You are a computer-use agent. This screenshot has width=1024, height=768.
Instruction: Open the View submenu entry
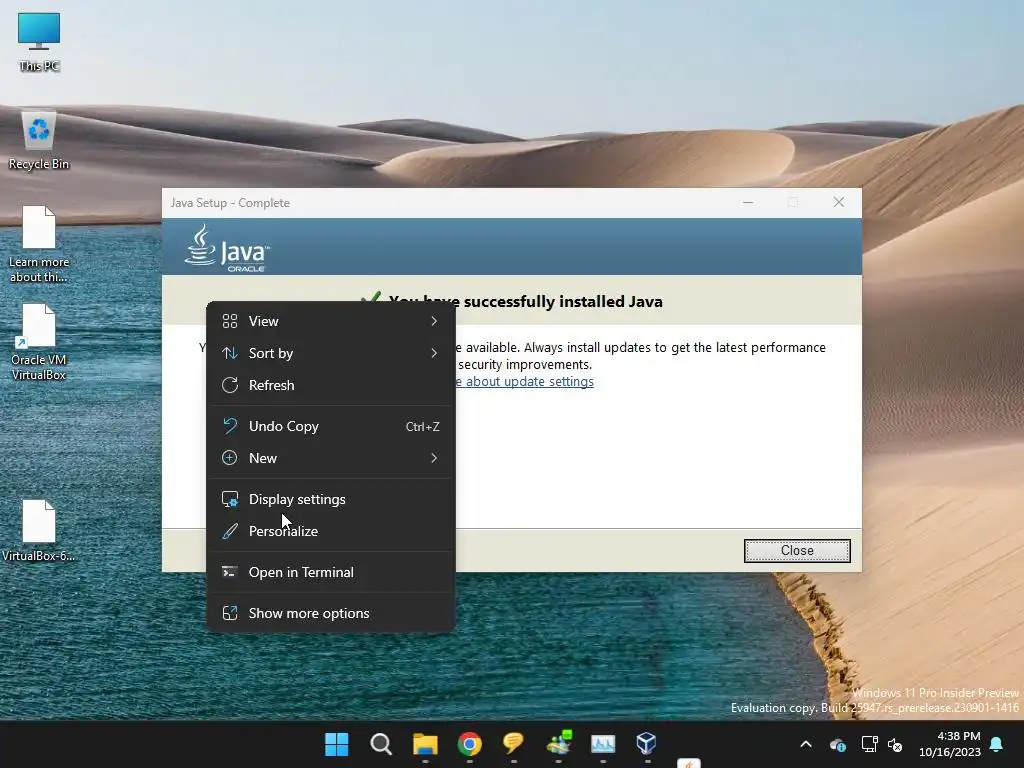coord(330,321)
